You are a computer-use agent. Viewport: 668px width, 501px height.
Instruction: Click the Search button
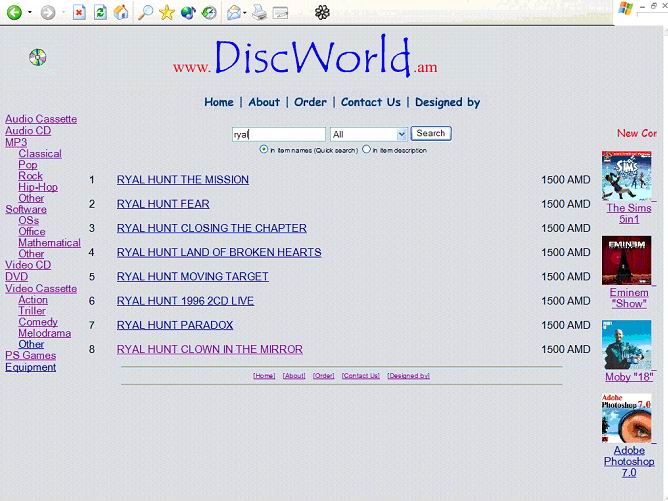tap(431, 133)
